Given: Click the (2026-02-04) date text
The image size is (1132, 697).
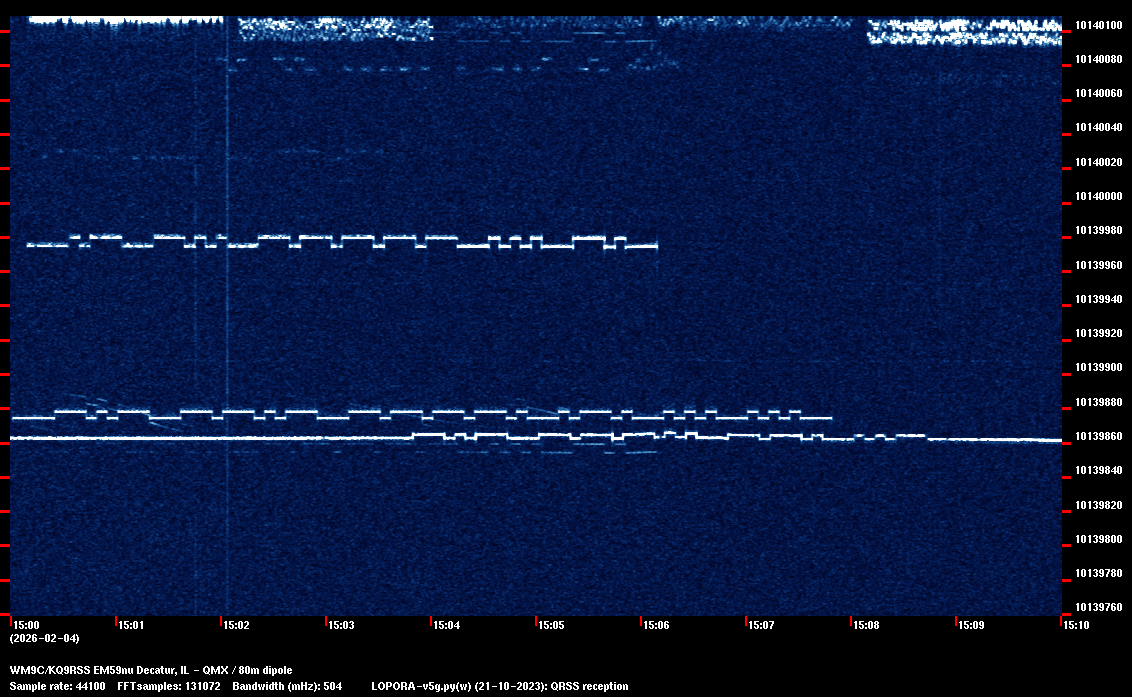Looking at the screenshot, I should (44, 638).
